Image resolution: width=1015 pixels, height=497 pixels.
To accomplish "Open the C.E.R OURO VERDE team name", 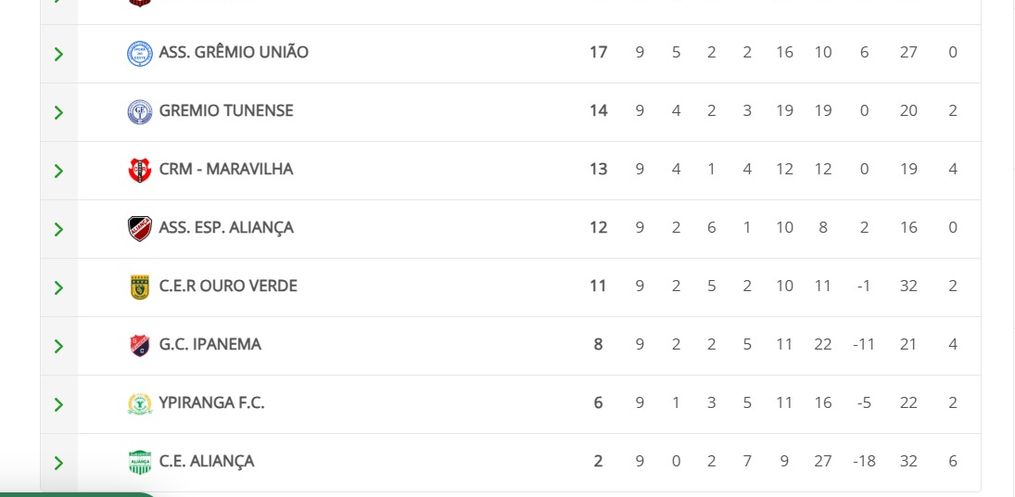I will (228, 286).
